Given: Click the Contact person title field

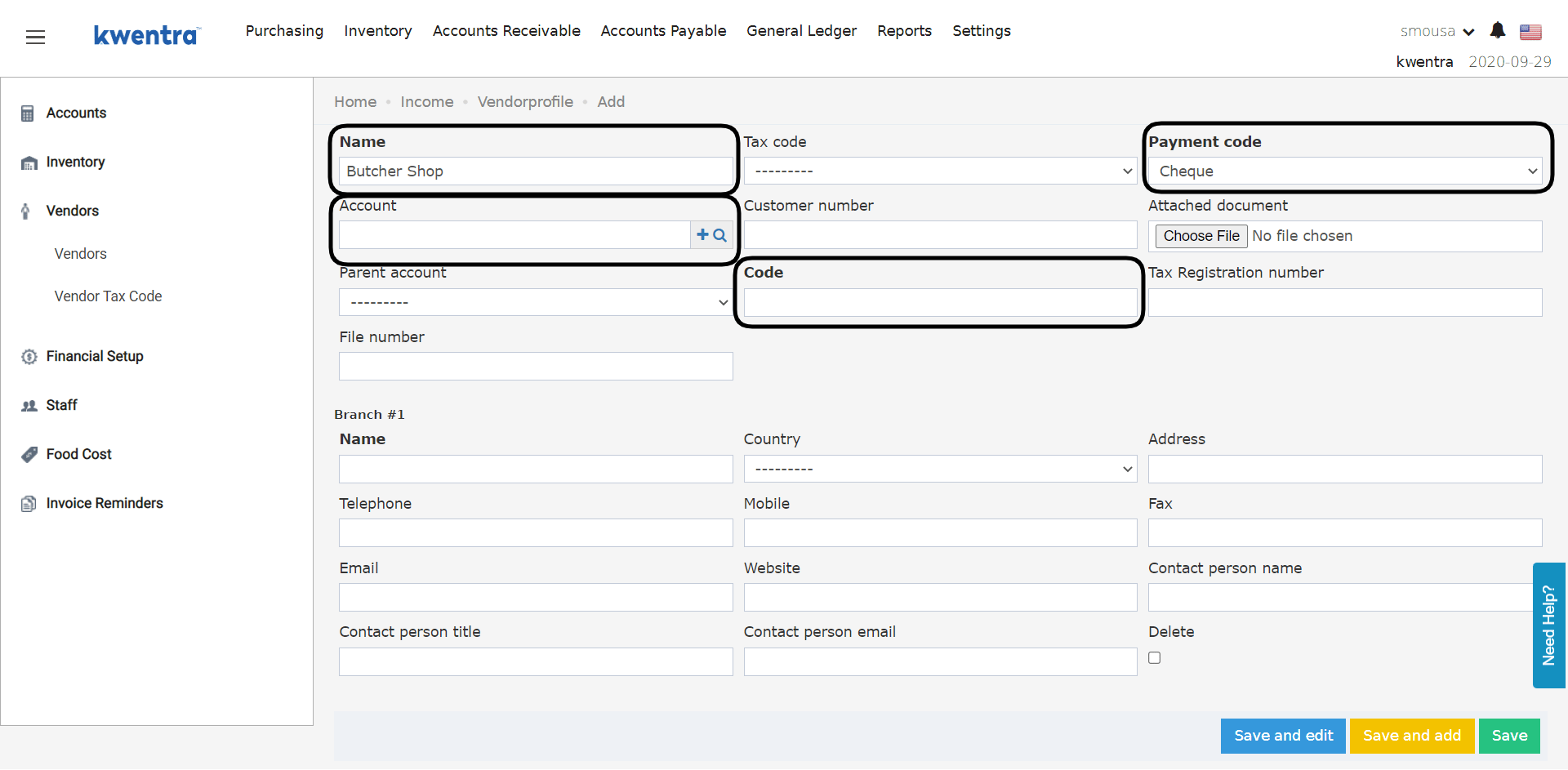Looking at the screenshot, I should click(536, 661).
